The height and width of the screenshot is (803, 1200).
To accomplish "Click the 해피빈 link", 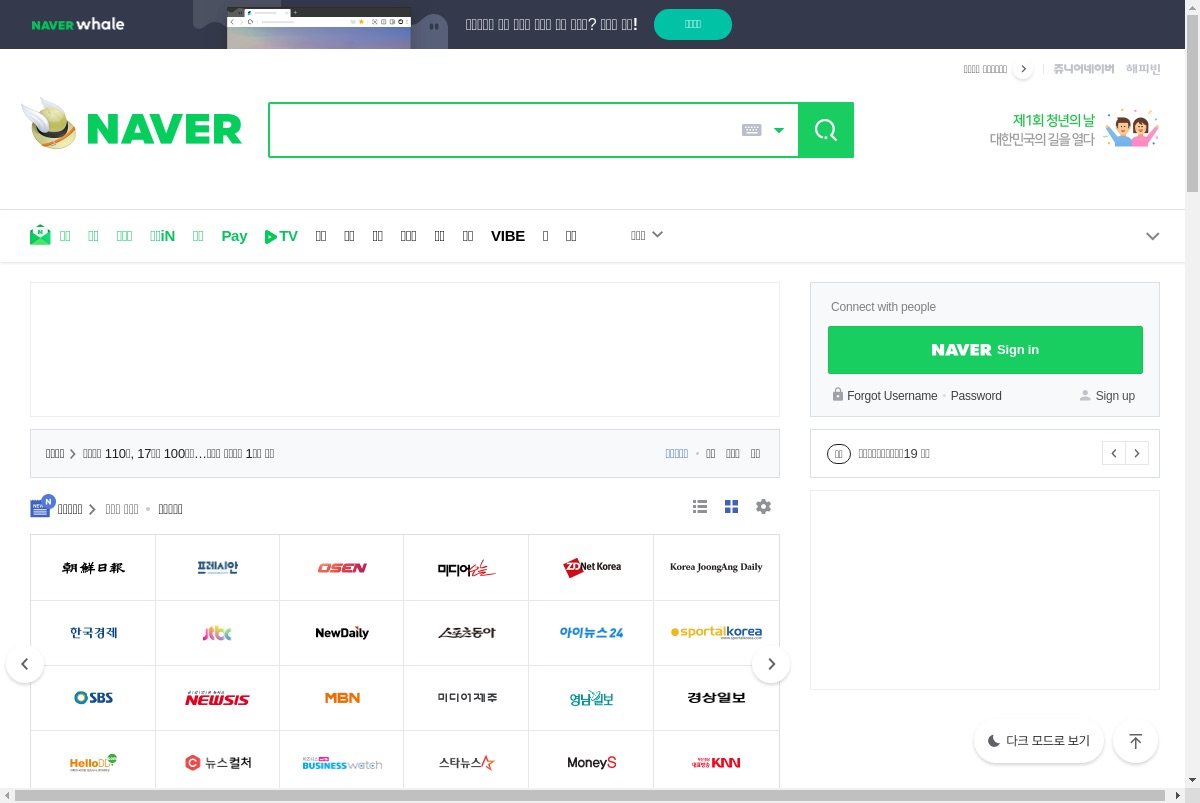I will click(1143, 69).
